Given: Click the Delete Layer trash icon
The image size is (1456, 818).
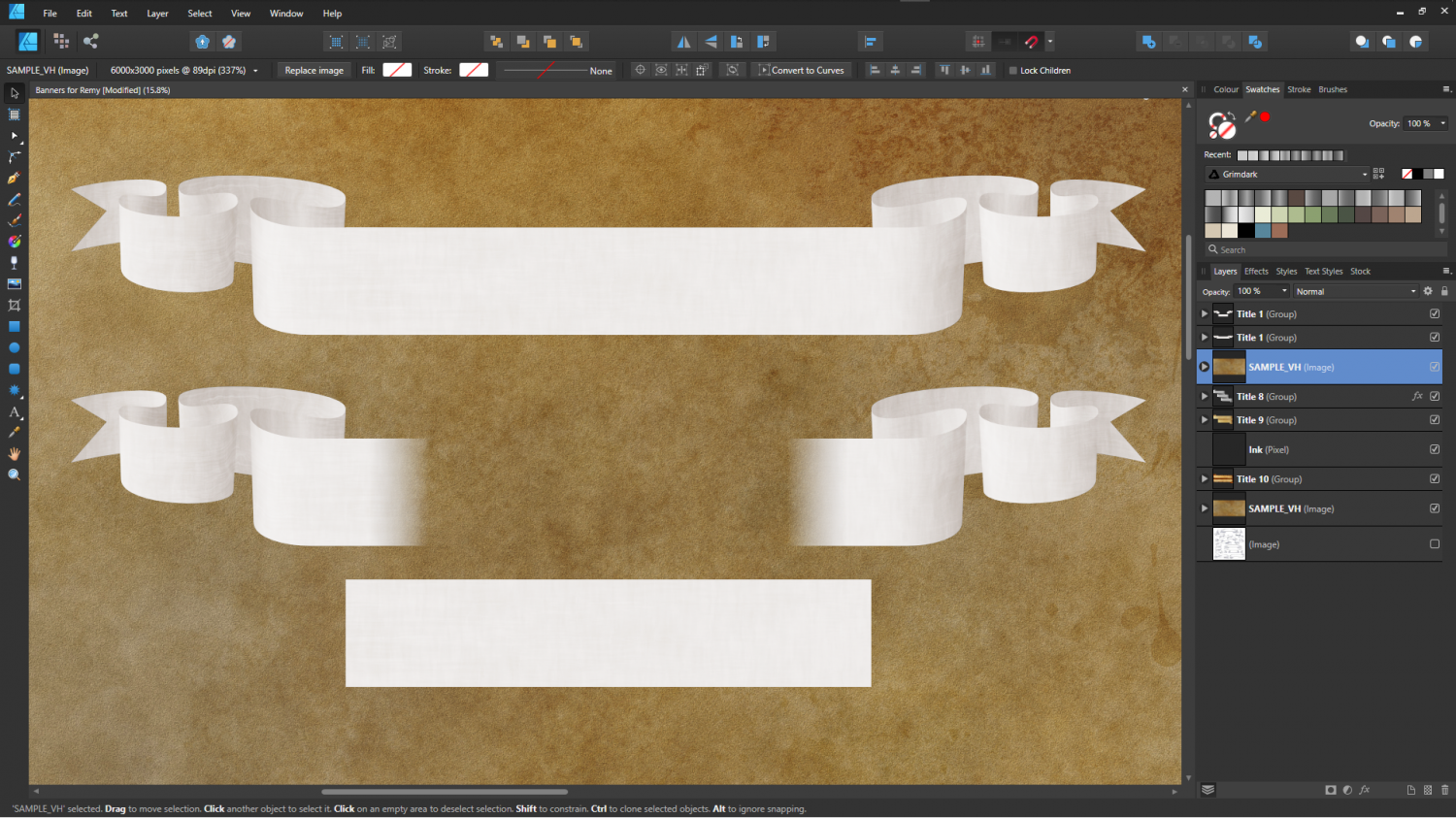Looking at the screenshot, I should click(x=1444, y=790).
